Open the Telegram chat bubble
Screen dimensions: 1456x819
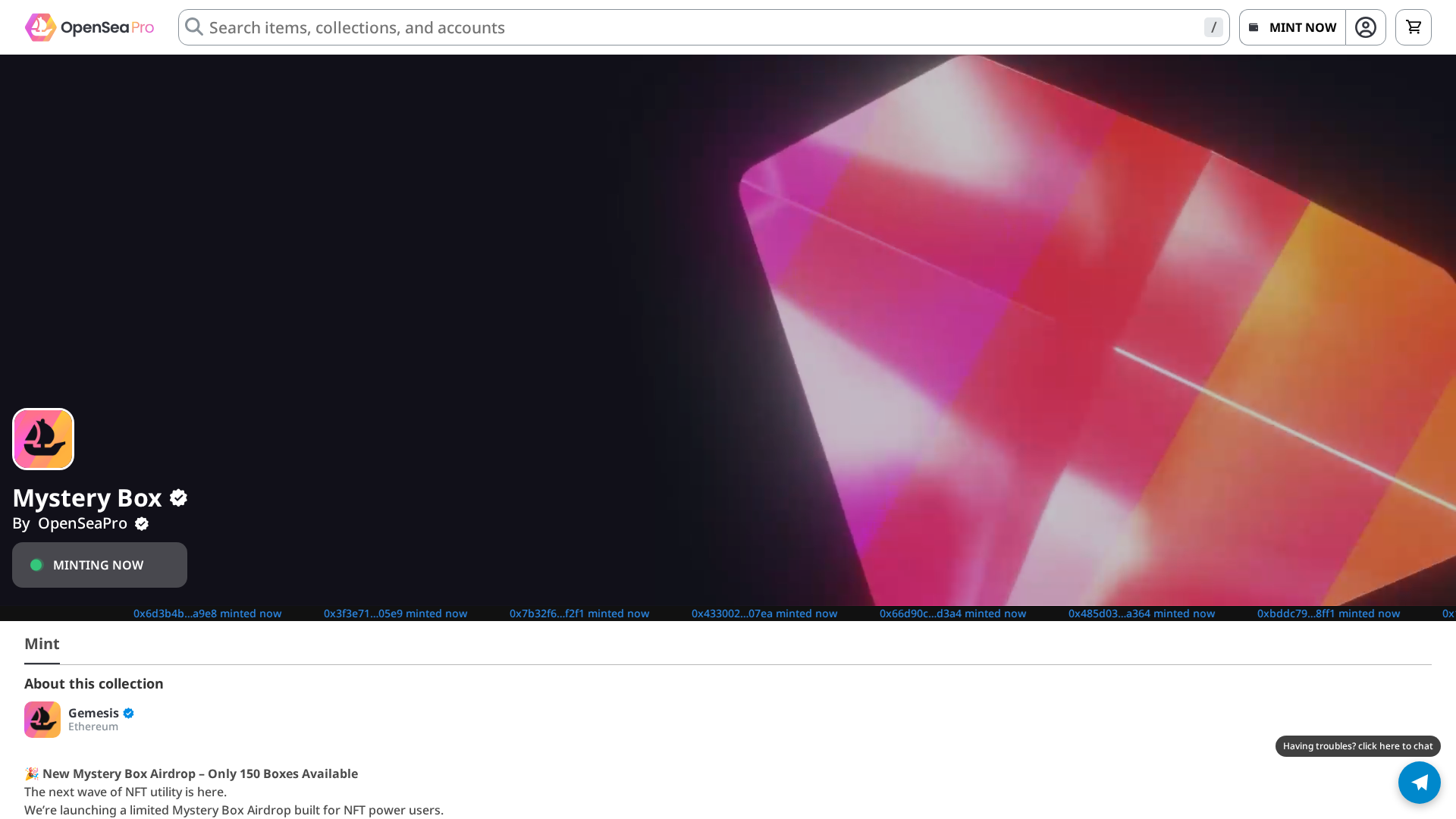[x=1420, y=783]
